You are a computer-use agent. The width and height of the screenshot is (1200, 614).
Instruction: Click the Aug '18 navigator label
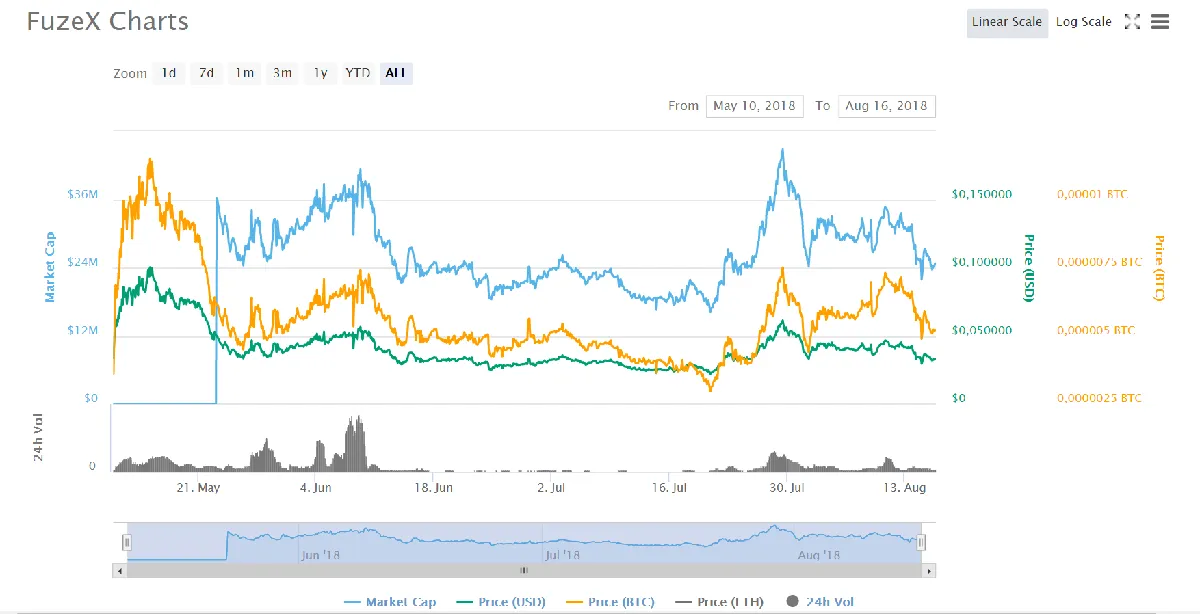click(x=820, y=554)
